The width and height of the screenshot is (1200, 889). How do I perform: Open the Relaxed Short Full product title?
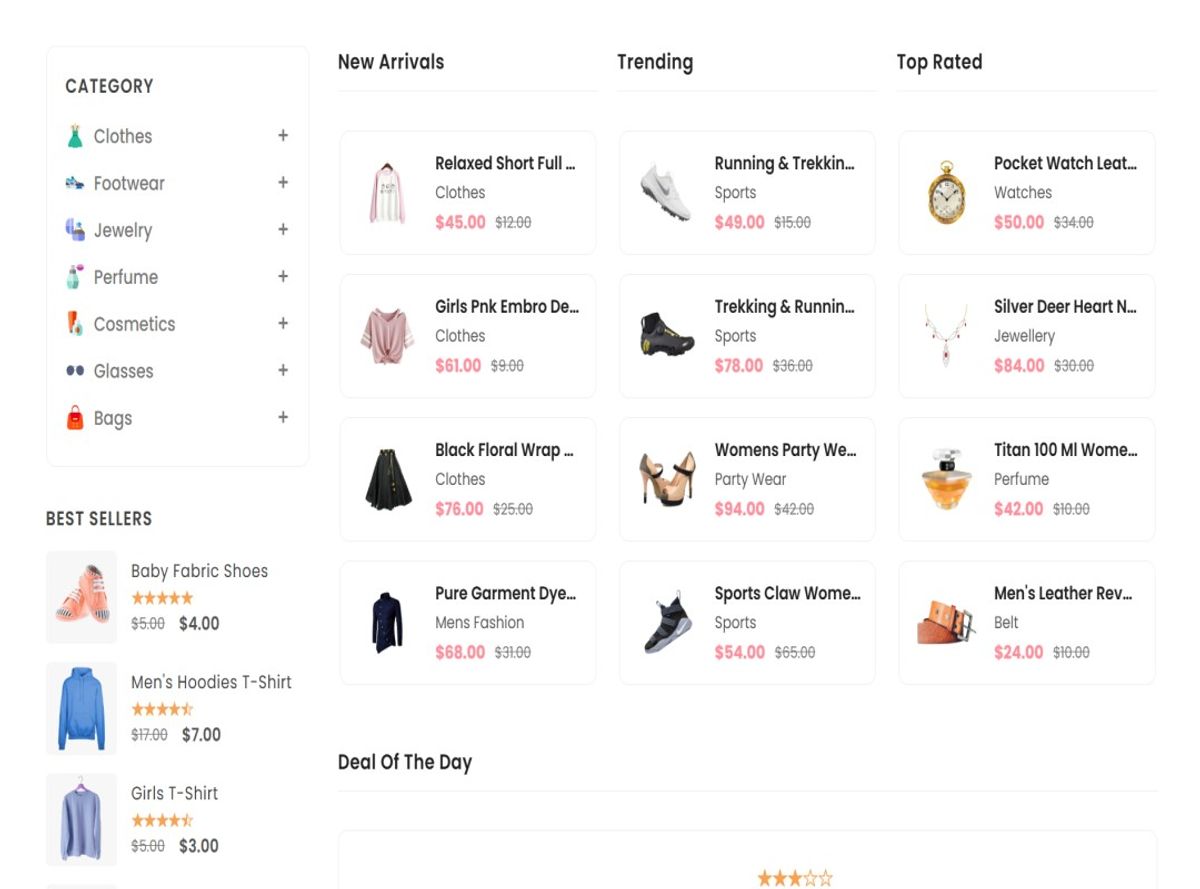coord(505,163)
